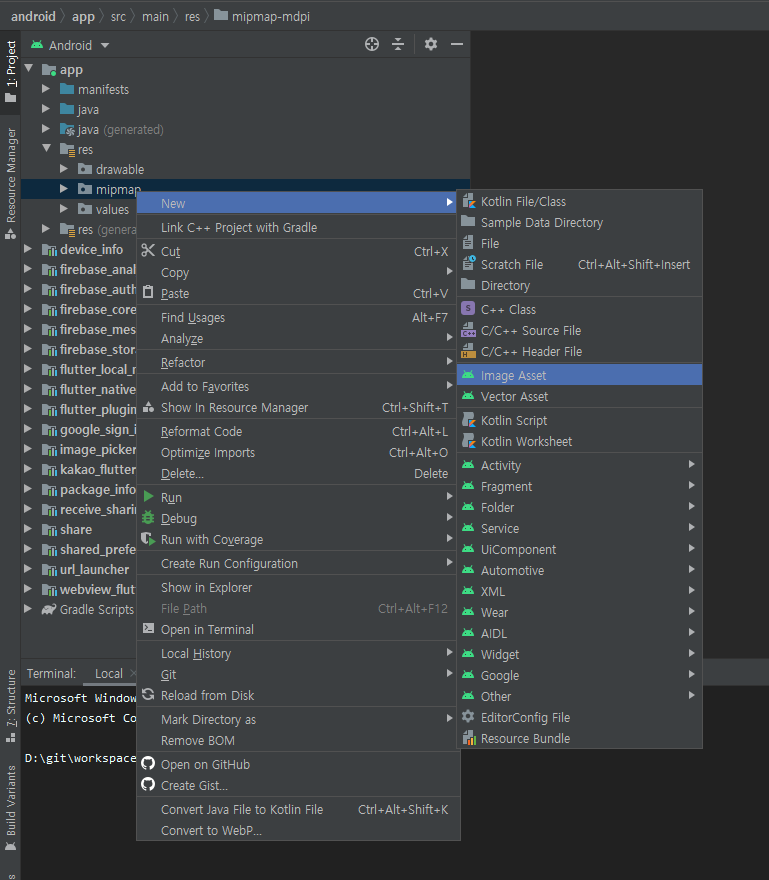769x880 pixels.
Task: Click the Show In Resource Manager icon
Action: 148,407
